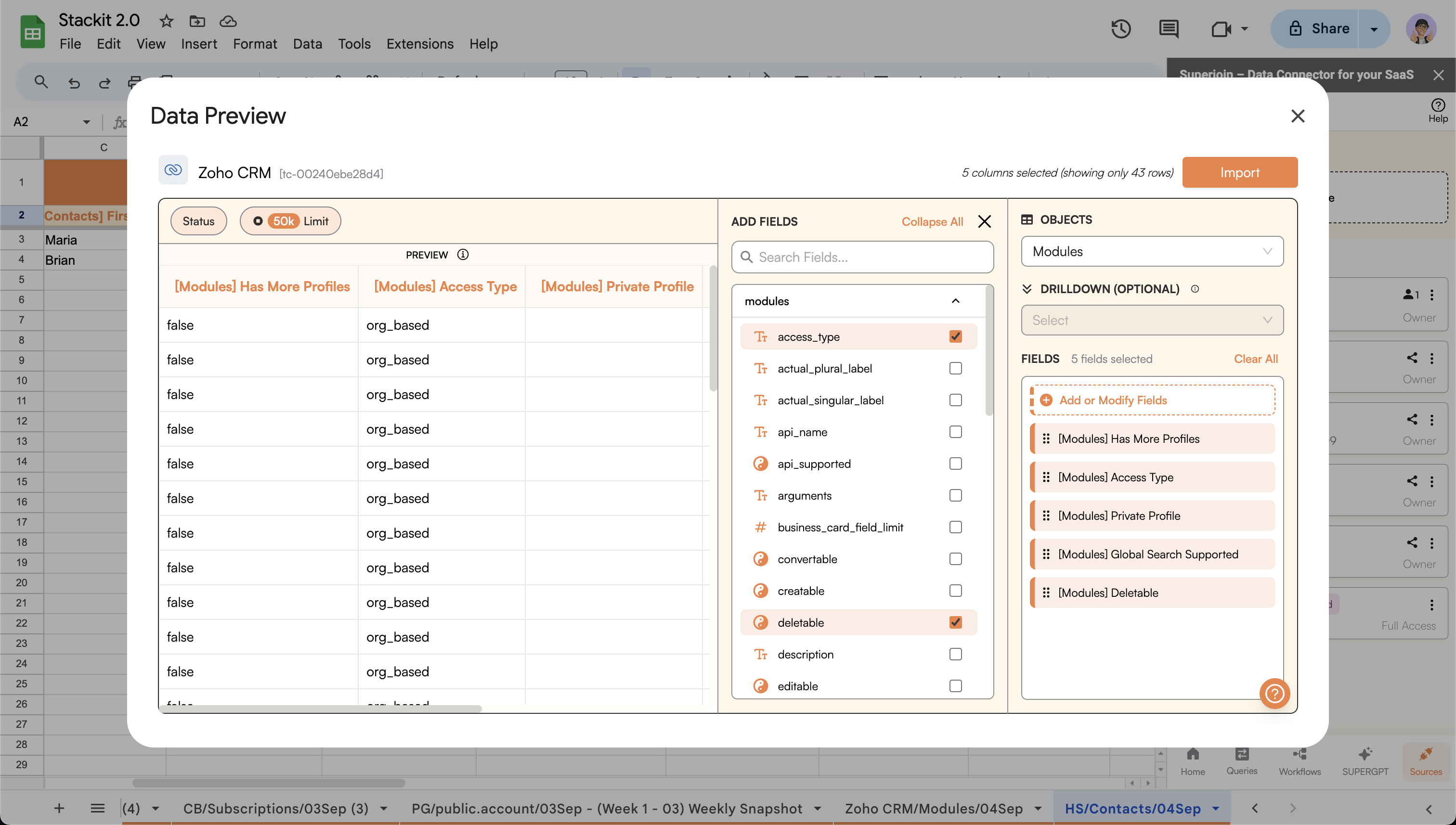Click the version history clock icon
The width and height of the screenshot is (1456, 825).
(1120, 29)
